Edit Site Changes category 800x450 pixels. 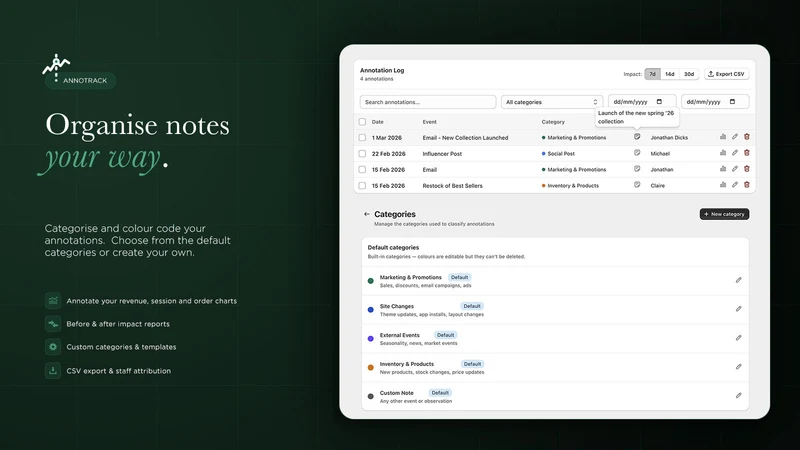pyautogui.click(x=738, y=309)
